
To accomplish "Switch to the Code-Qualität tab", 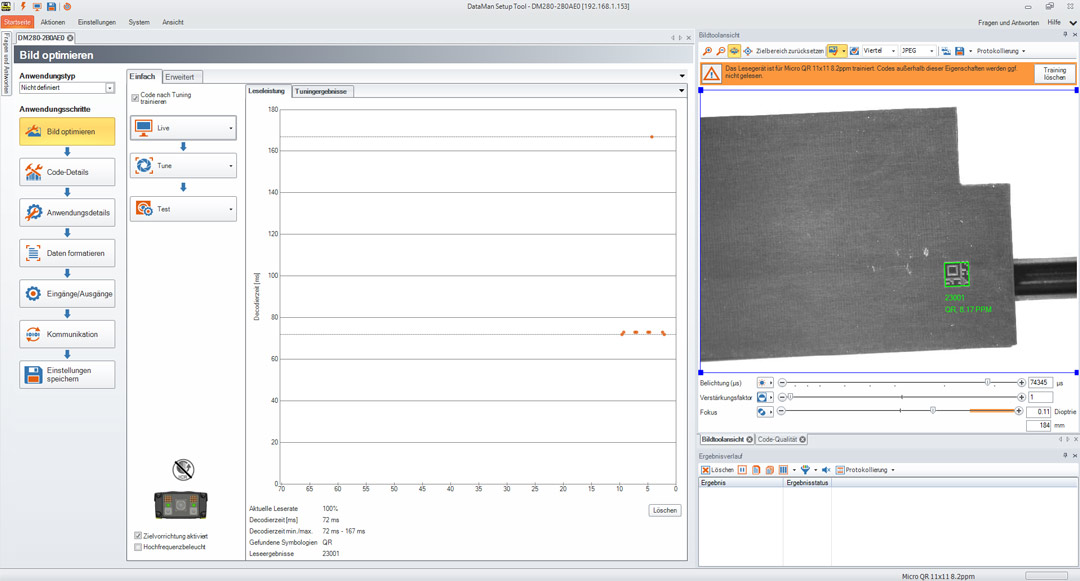I will click(x=782, y=439).
